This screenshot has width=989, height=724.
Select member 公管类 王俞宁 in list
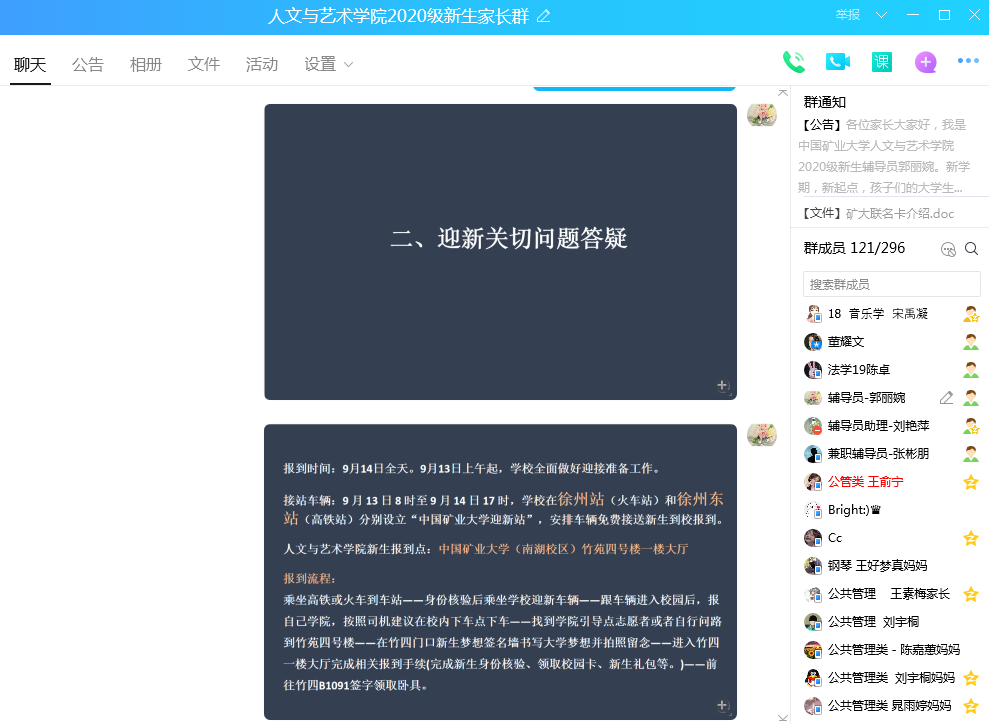(x=865, y=482)
